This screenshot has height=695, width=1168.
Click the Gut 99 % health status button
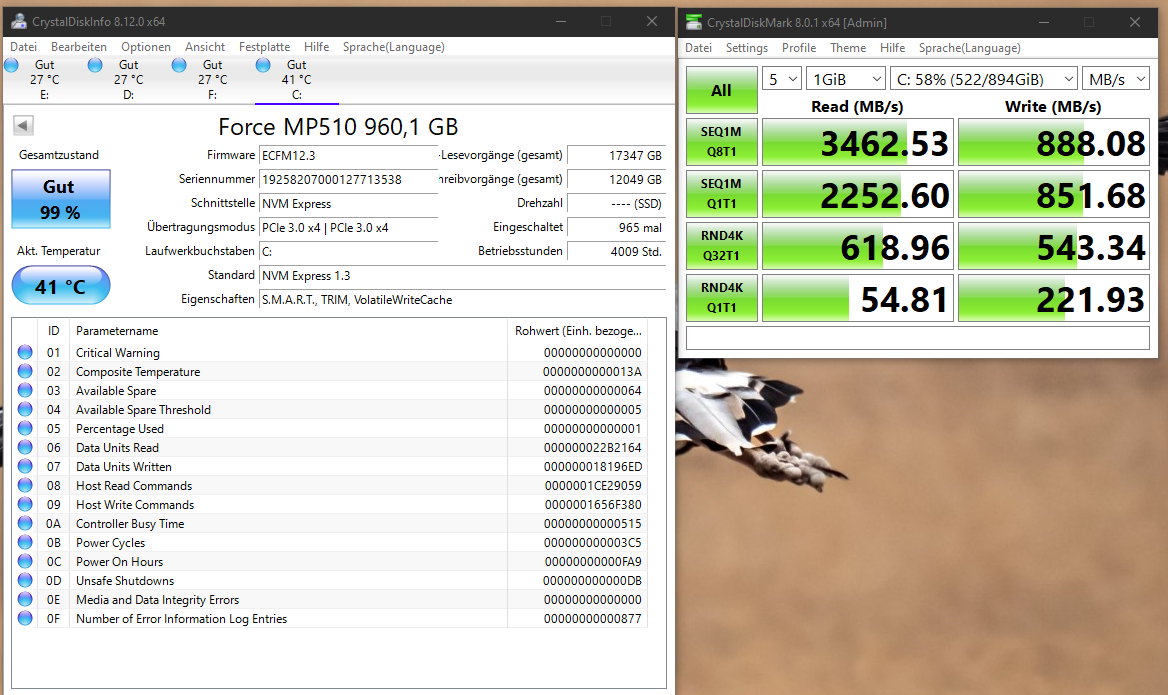[60, 199]
